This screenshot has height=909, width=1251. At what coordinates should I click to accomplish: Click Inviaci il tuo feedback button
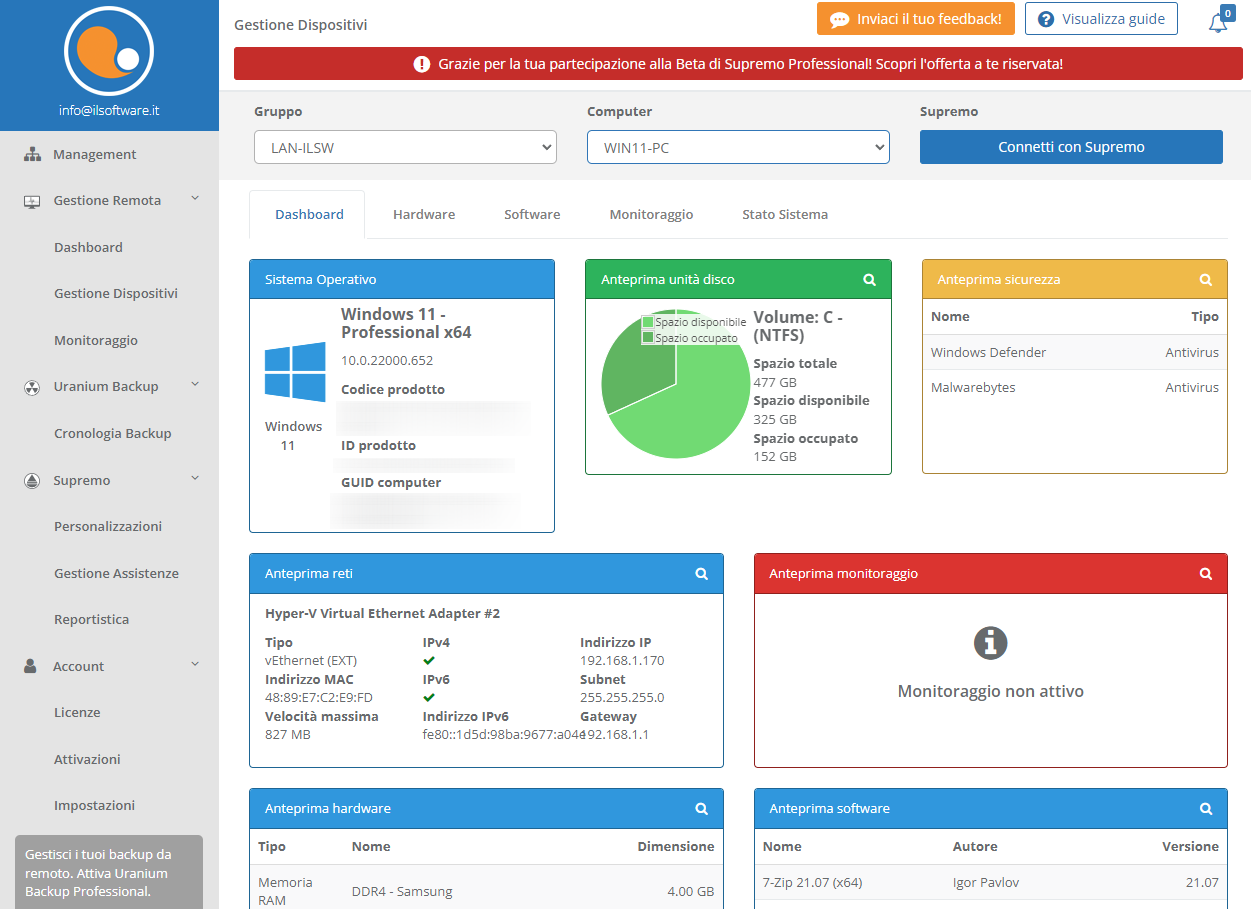click(x=916, y=19)
